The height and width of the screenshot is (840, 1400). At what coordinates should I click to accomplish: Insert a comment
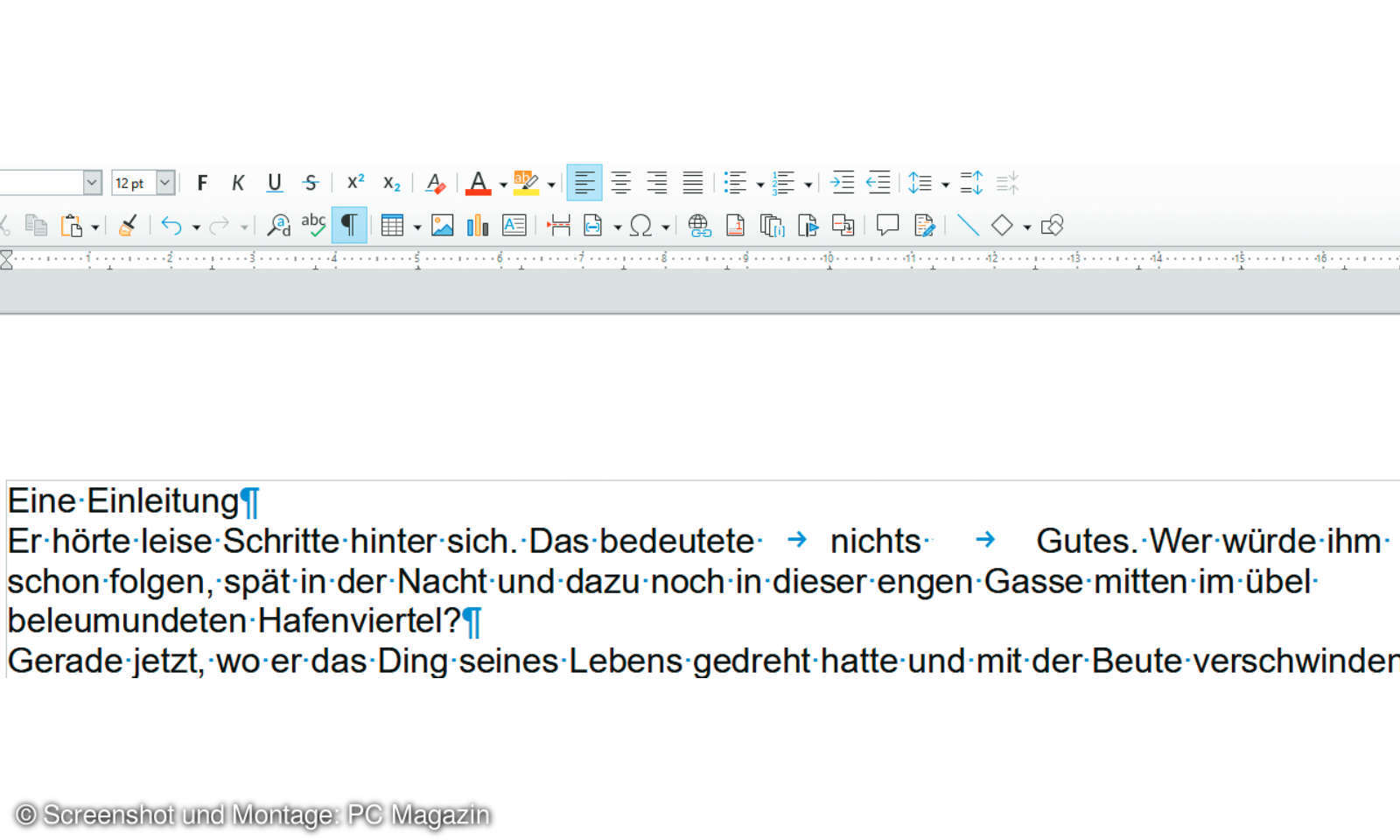click(x=885, y=225)
